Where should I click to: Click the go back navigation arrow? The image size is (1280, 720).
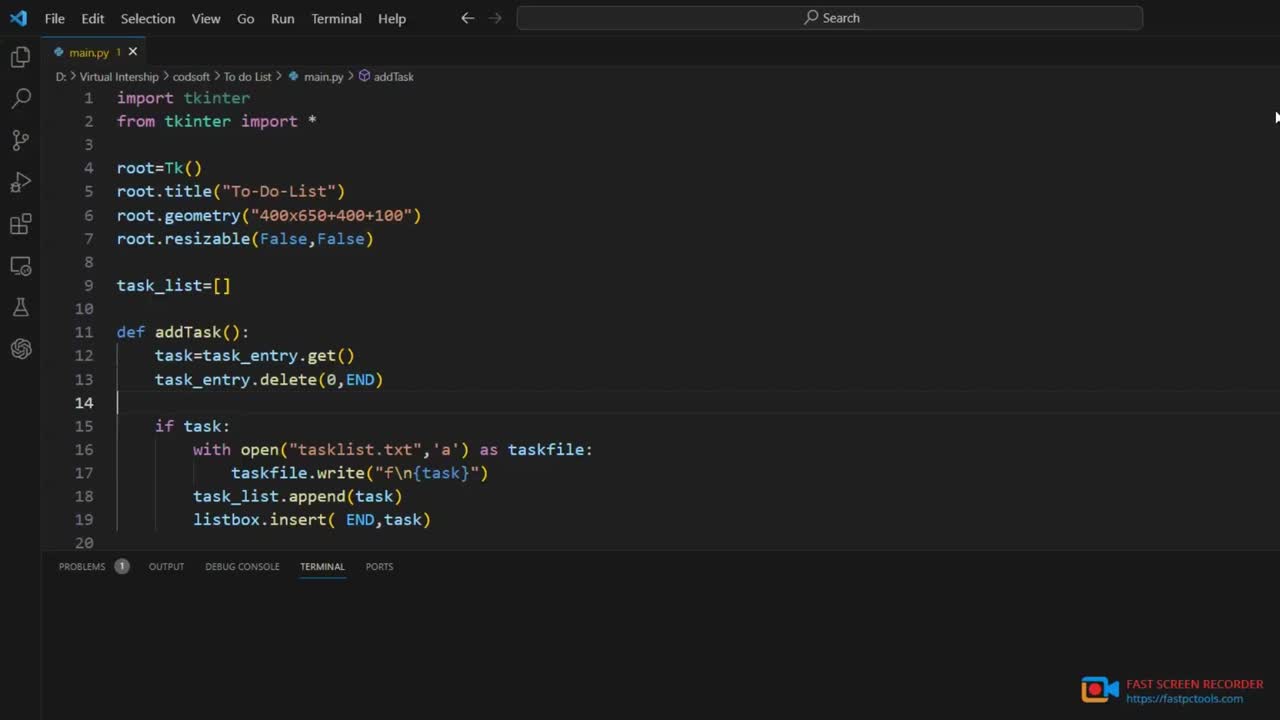(467, 18)
